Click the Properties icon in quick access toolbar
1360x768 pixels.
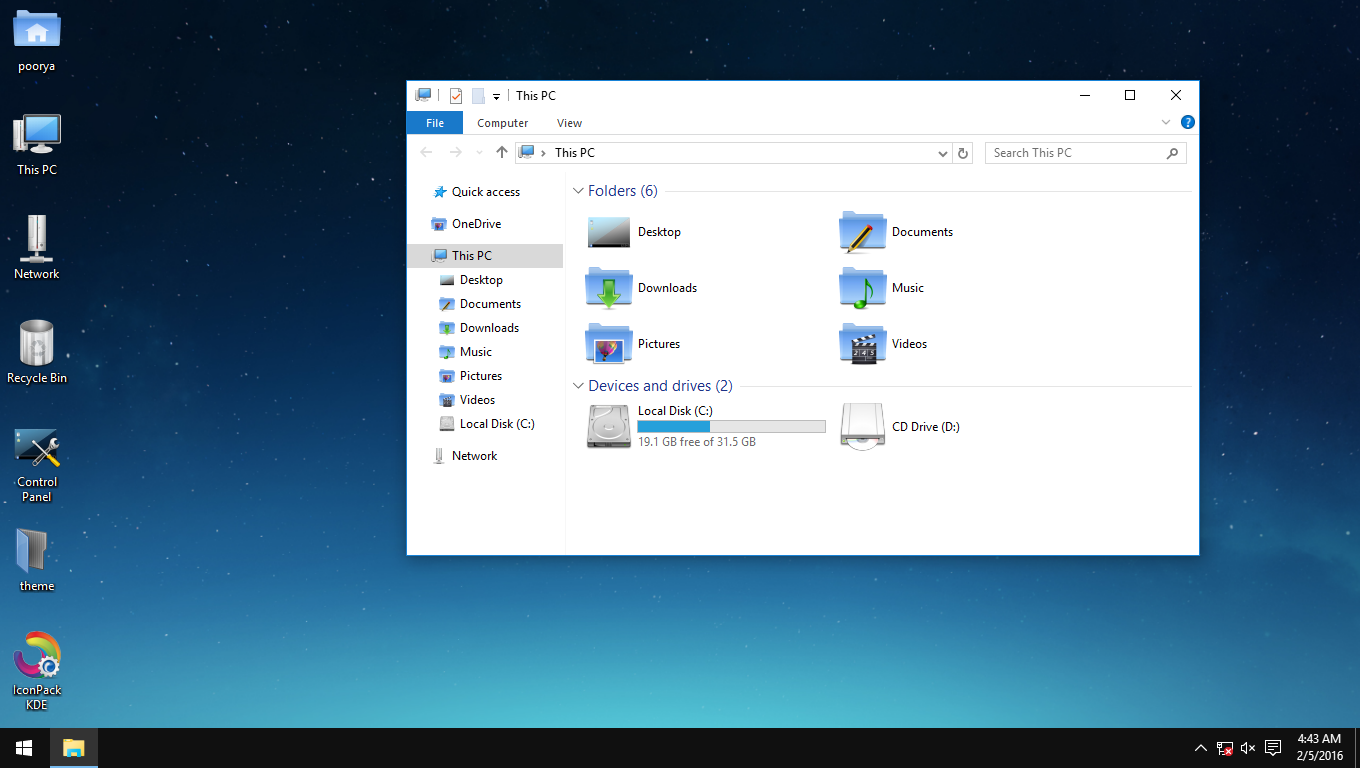[456, 95]
